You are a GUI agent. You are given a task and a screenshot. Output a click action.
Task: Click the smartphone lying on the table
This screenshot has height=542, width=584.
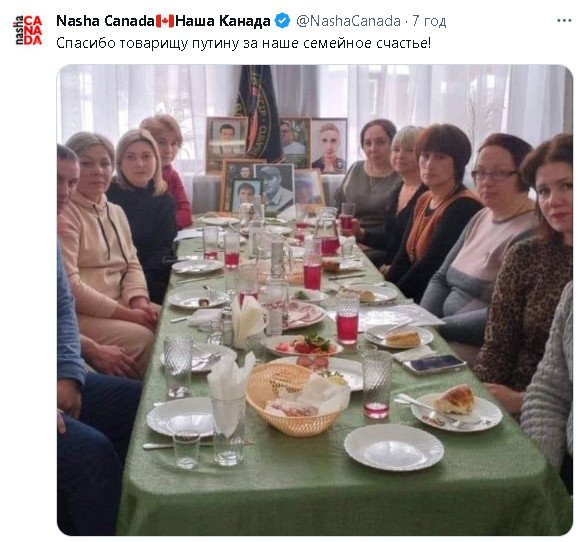pyautogui.click(x=434, y=364)
